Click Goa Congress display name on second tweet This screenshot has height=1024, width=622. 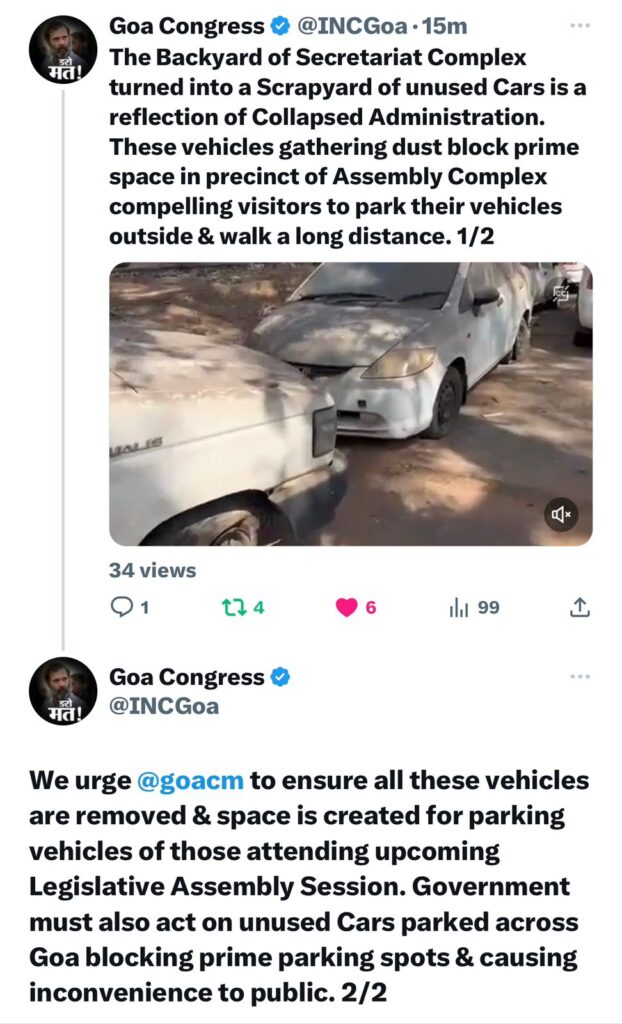coord(187,677)
